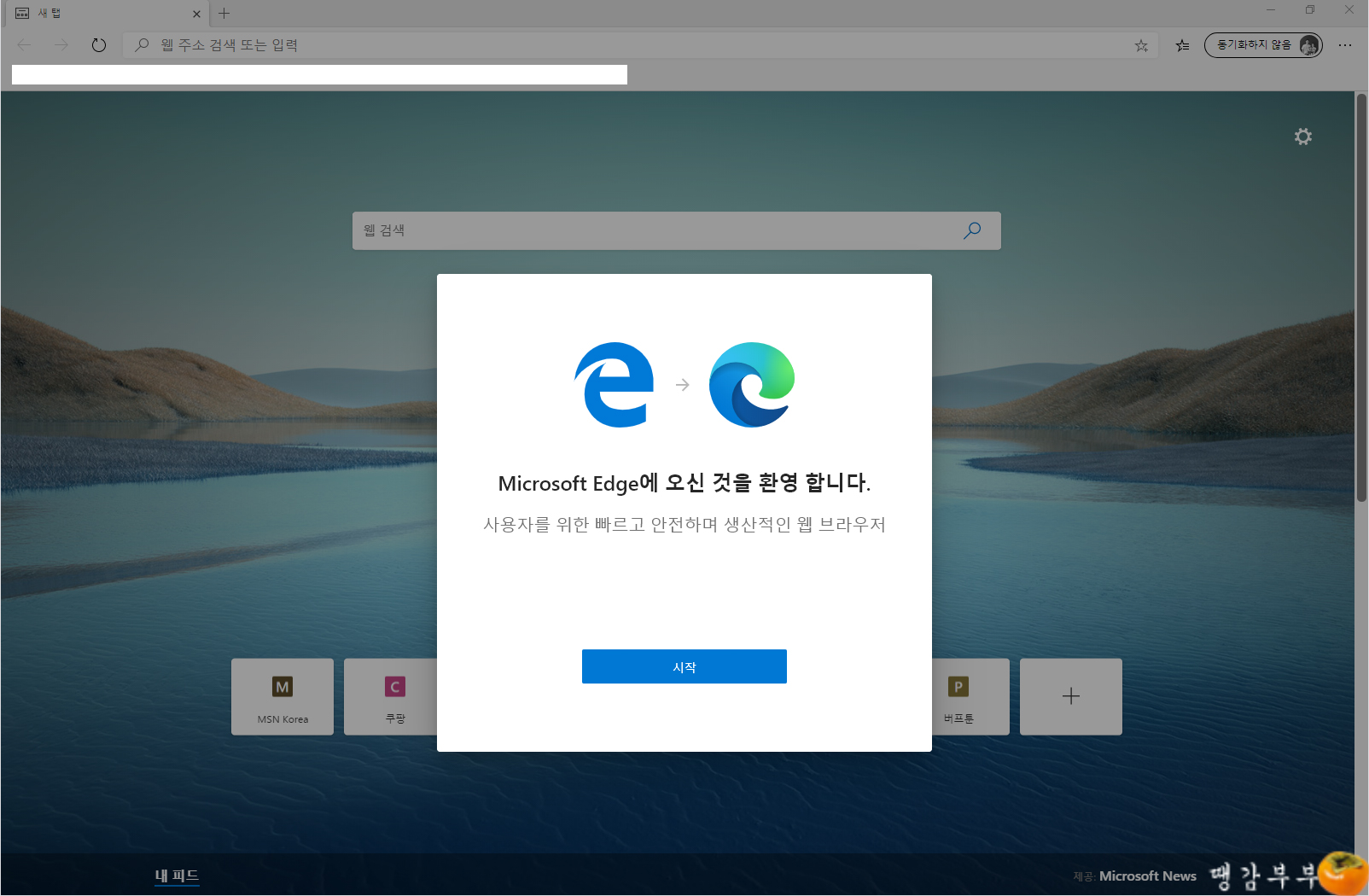Click the legacy Edge logo in dialog
This screenshot has height=896, width=1369.
[615, 385]
